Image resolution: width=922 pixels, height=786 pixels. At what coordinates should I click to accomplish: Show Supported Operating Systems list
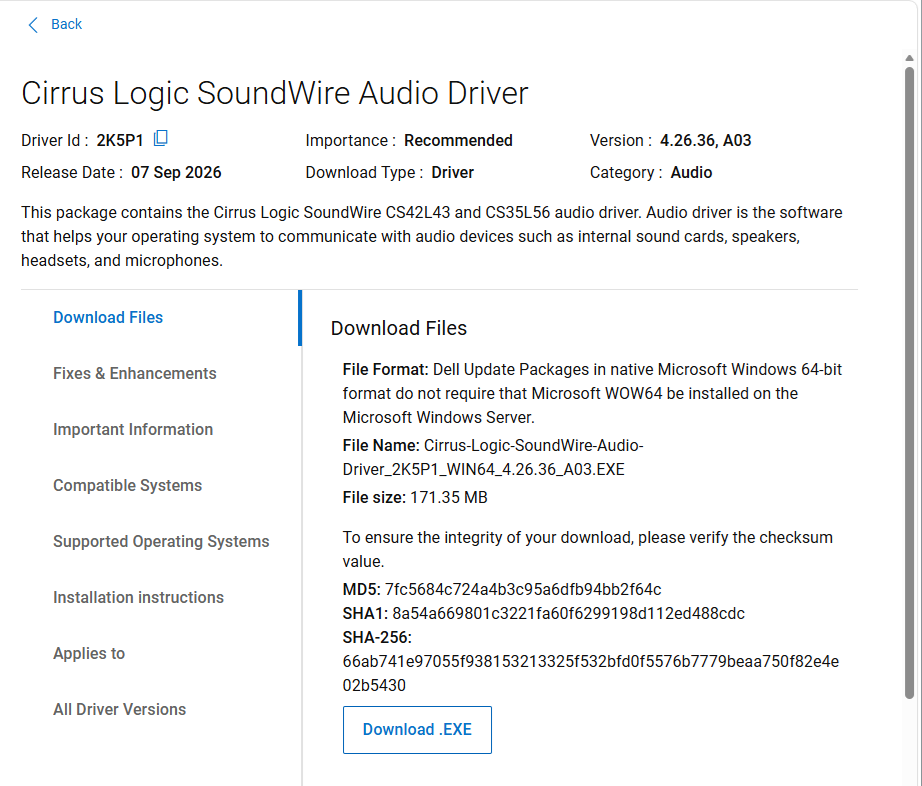161,541
